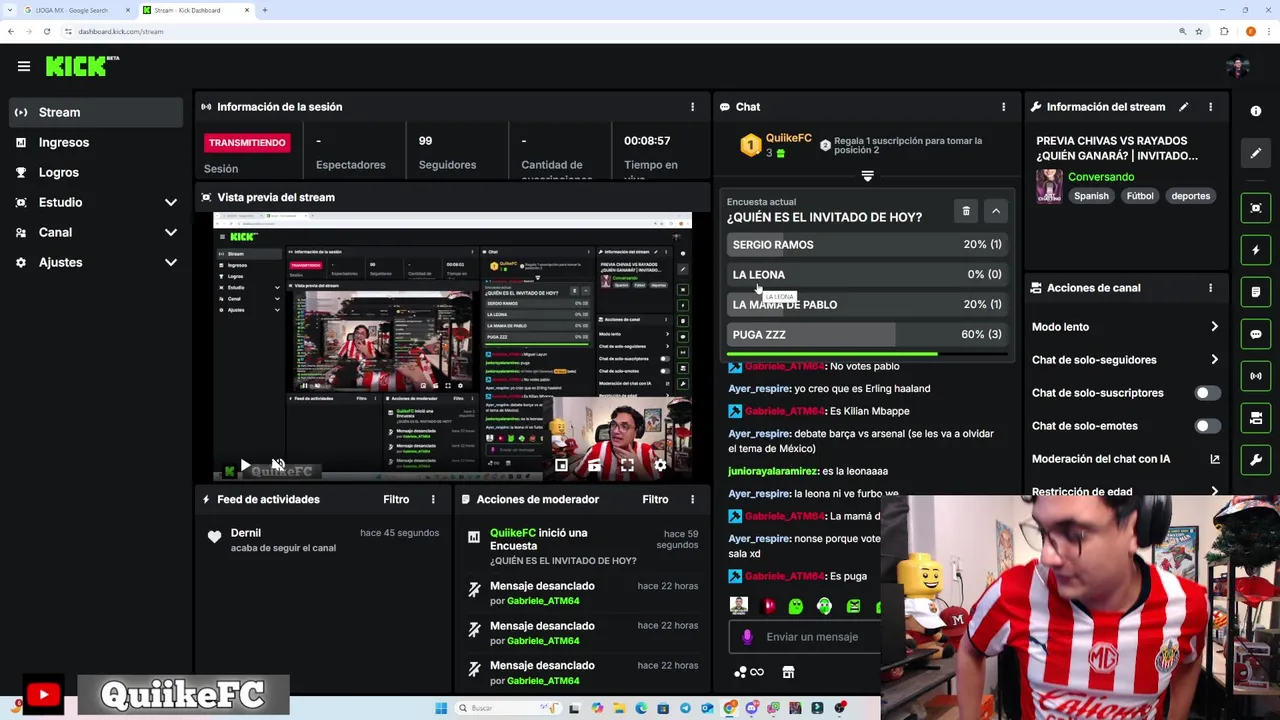Open options menu of Información de la sesión
The width and height of the screenshot is (1280, 720).
pyautogui.click(x=692, y=107)
